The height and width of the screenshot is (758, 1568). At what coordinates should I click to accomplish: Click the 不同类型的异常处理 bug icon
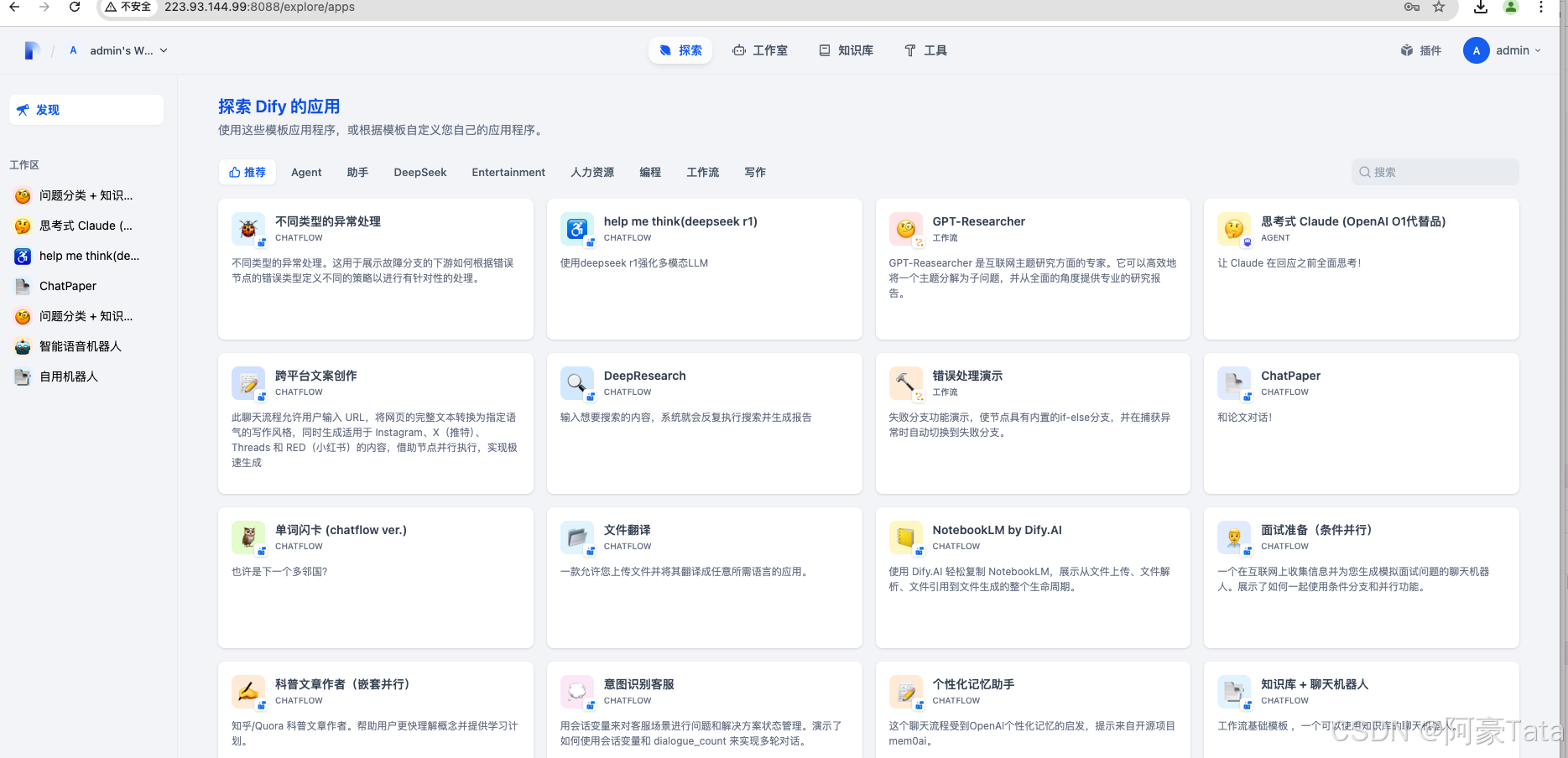[x=248, y=229]
